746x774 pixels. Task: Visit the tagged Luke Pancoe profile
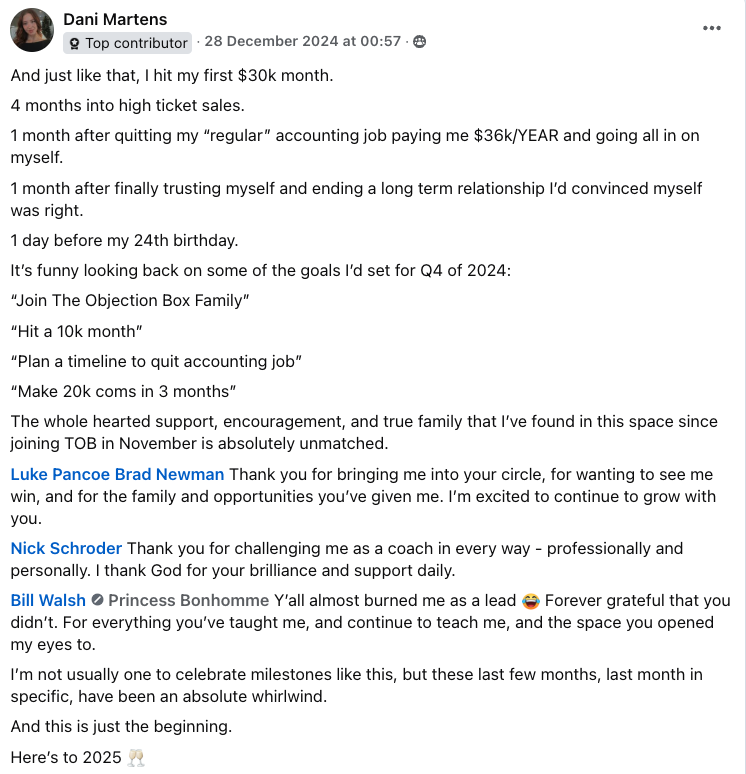60,474
